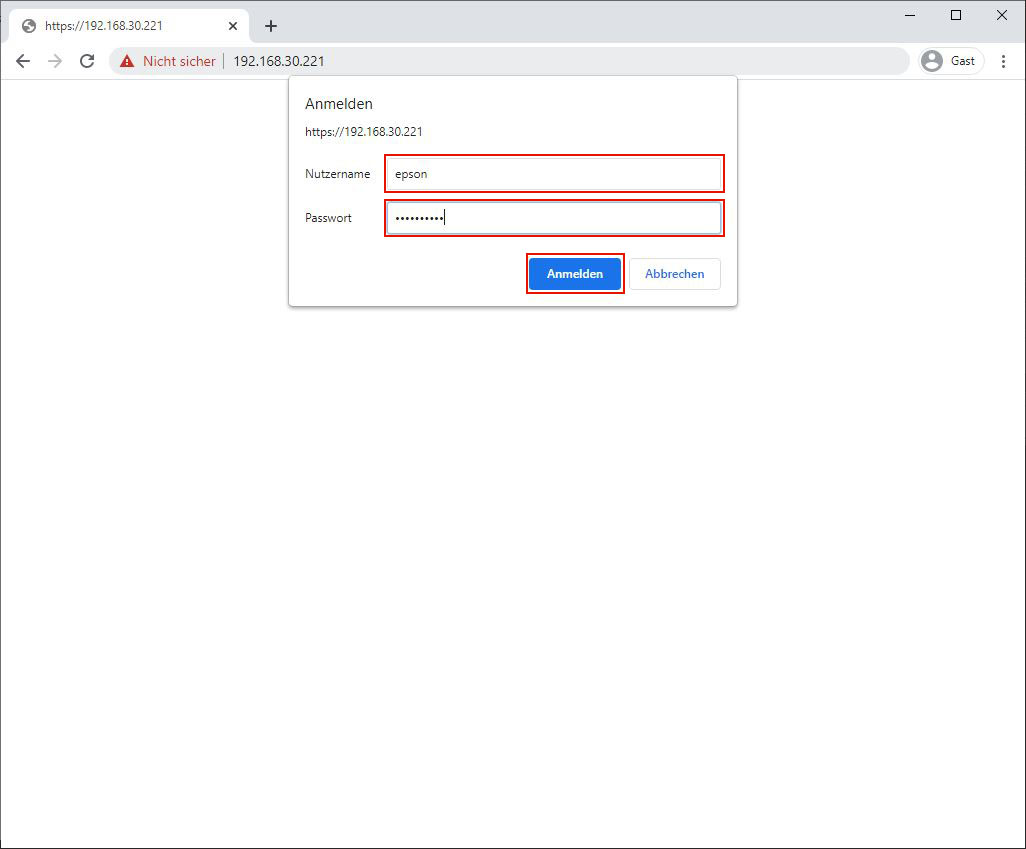The width and height of the screenshot is (1026, 849).
Task: Maximize the browser window
Action: 956,15
